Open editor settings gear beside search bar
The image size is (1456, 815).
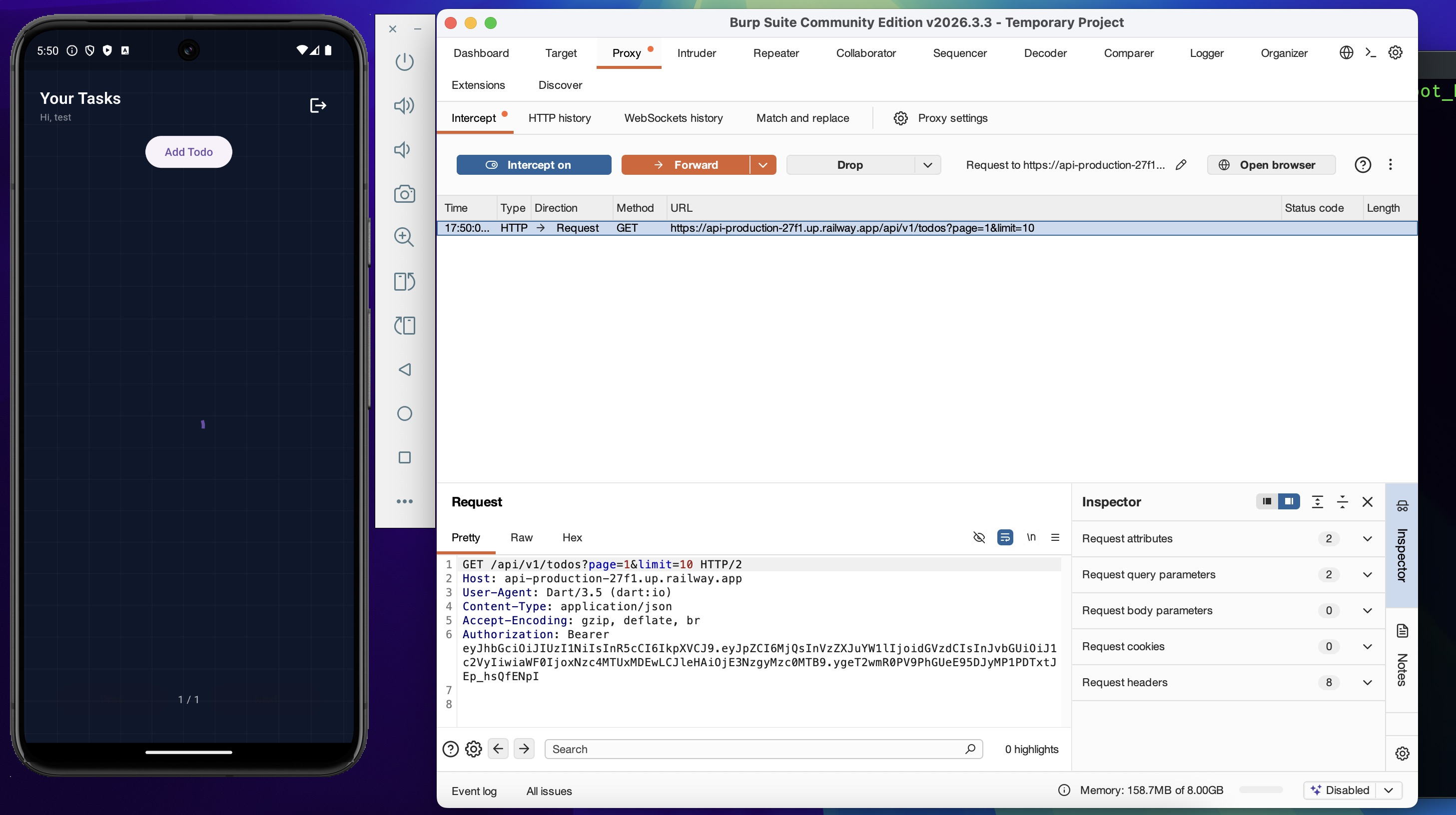click(473, 749)
